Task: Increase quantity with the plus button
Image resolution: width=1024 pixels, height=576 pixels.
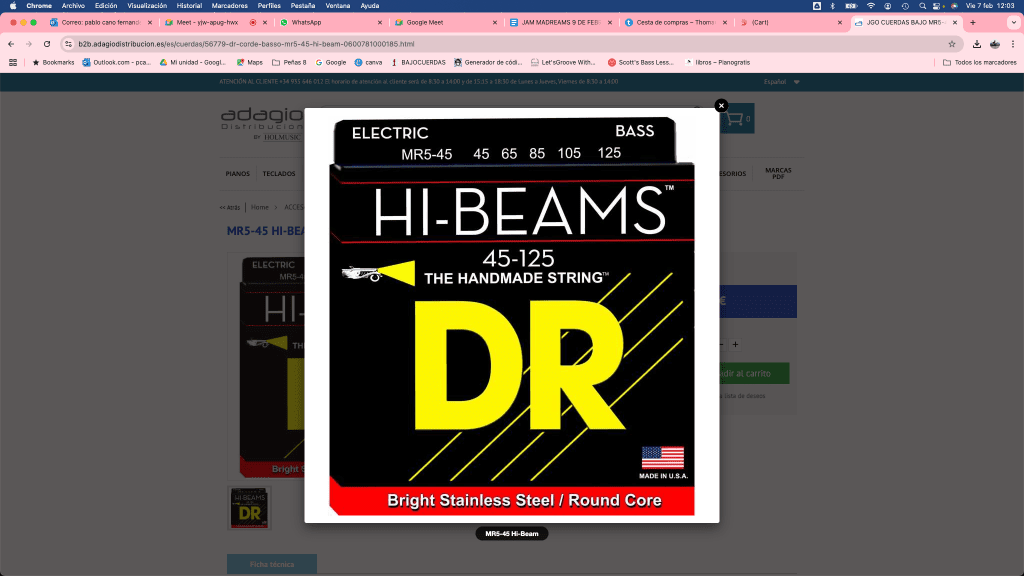Action: (735, 344)
